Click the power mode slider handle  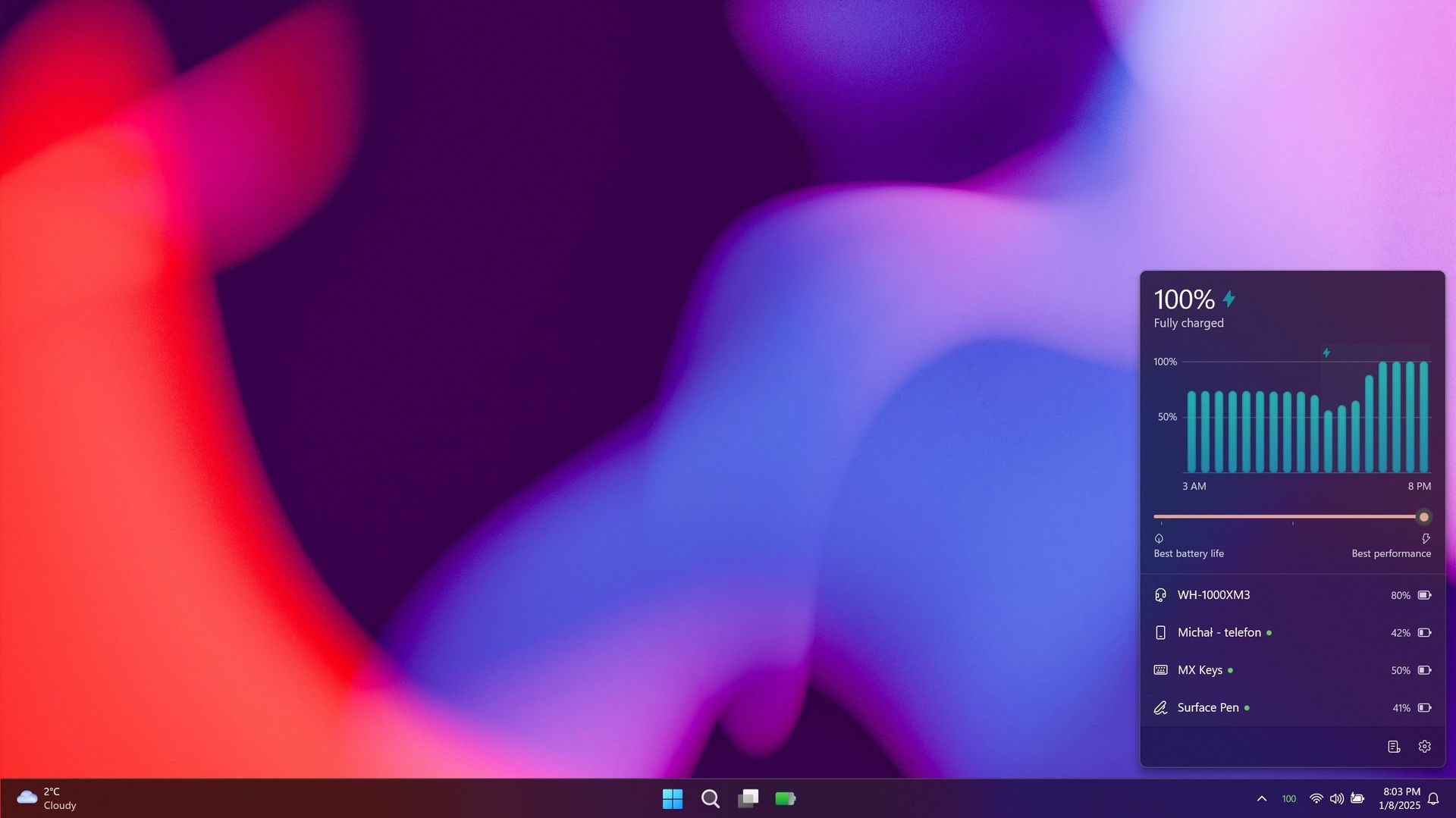1423,516
